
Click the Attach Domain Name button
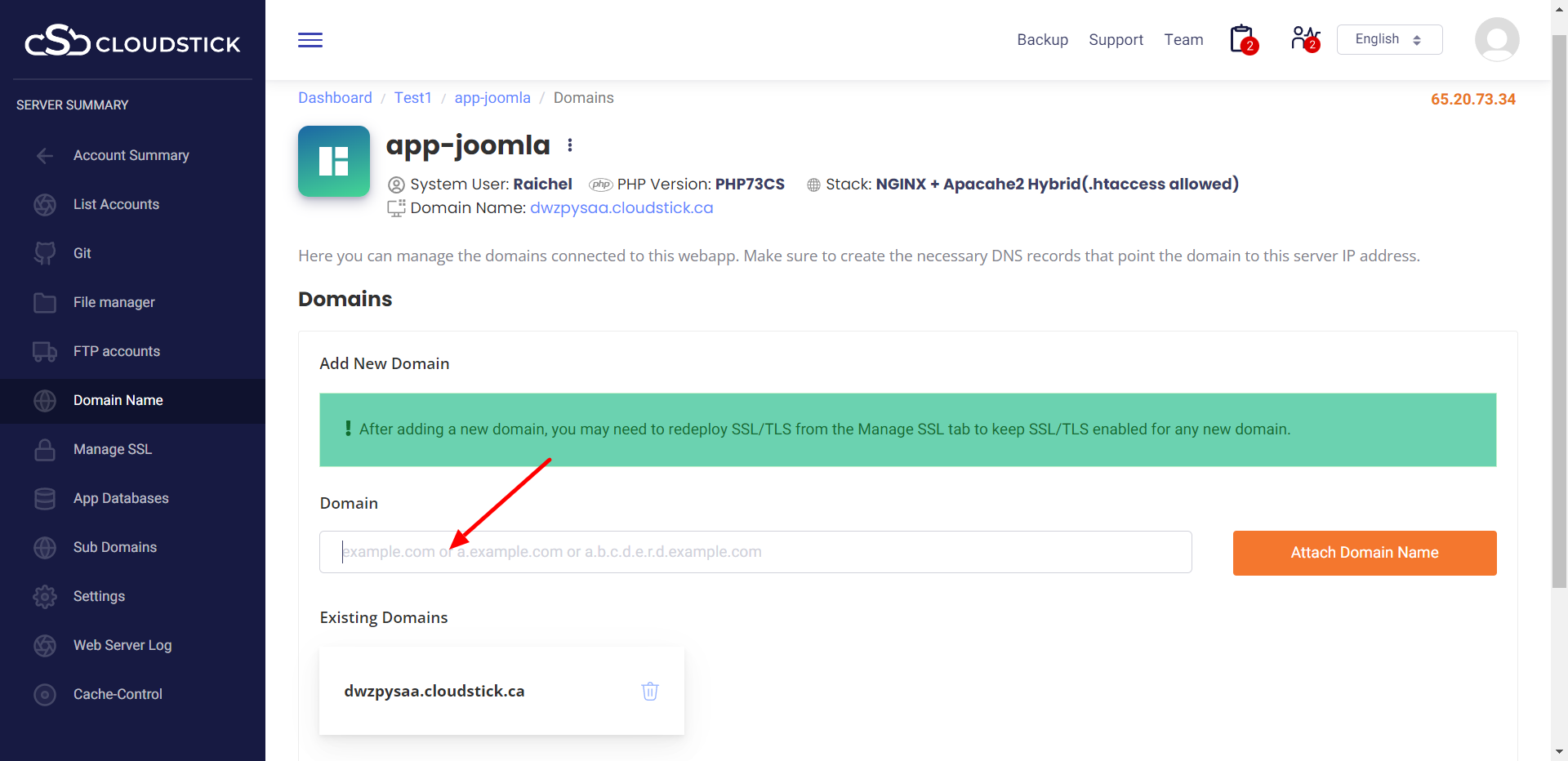(x=1364, y=553)
